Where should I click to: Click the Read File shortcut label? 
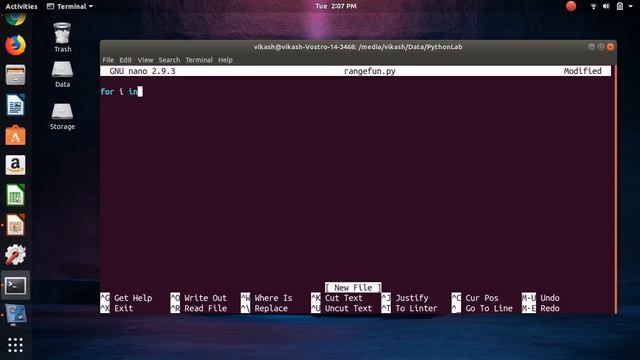(205, 308)
